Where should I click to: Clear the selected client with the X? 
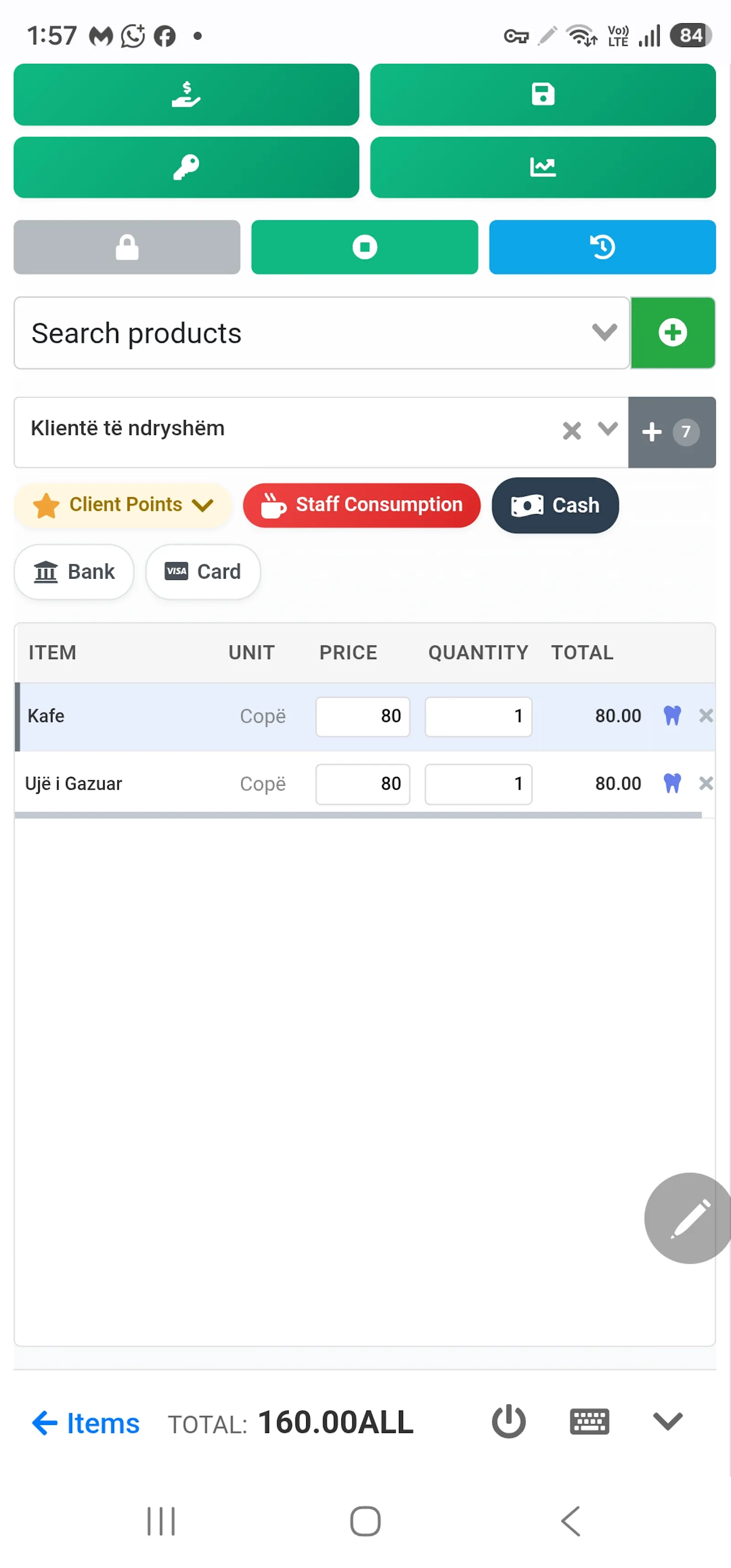[572, 431]
